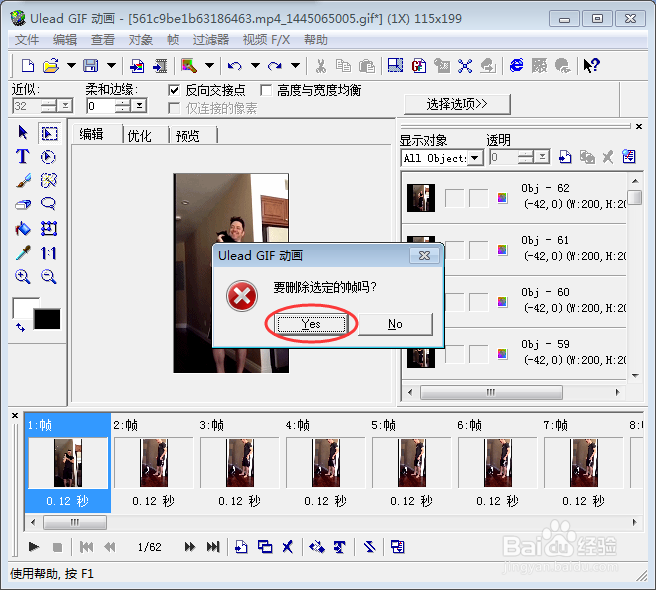Play the animation
Viewport: 656px width, 590px height.
[34, 546]
